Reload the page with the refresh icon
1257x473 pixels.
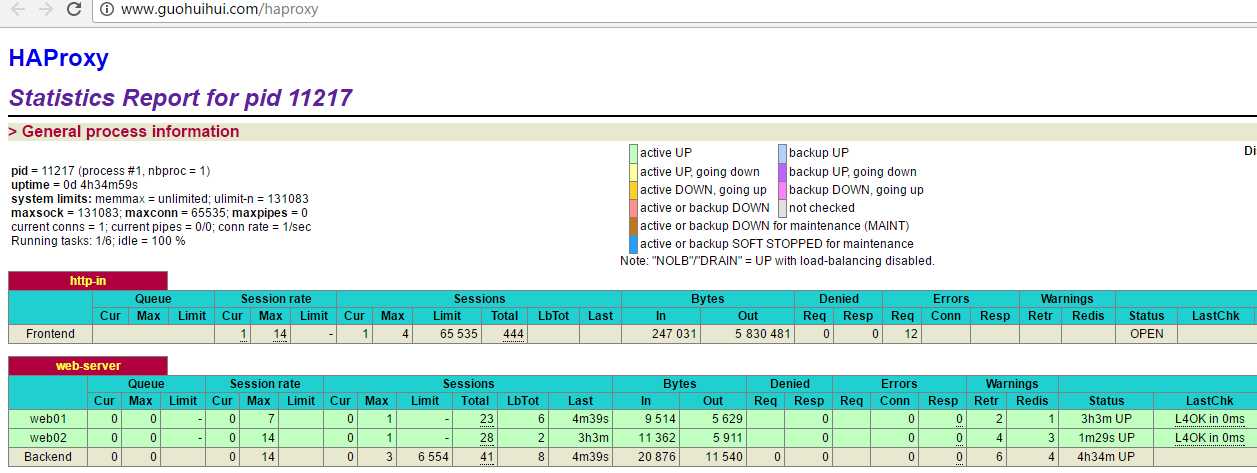[x=74, y=9]
